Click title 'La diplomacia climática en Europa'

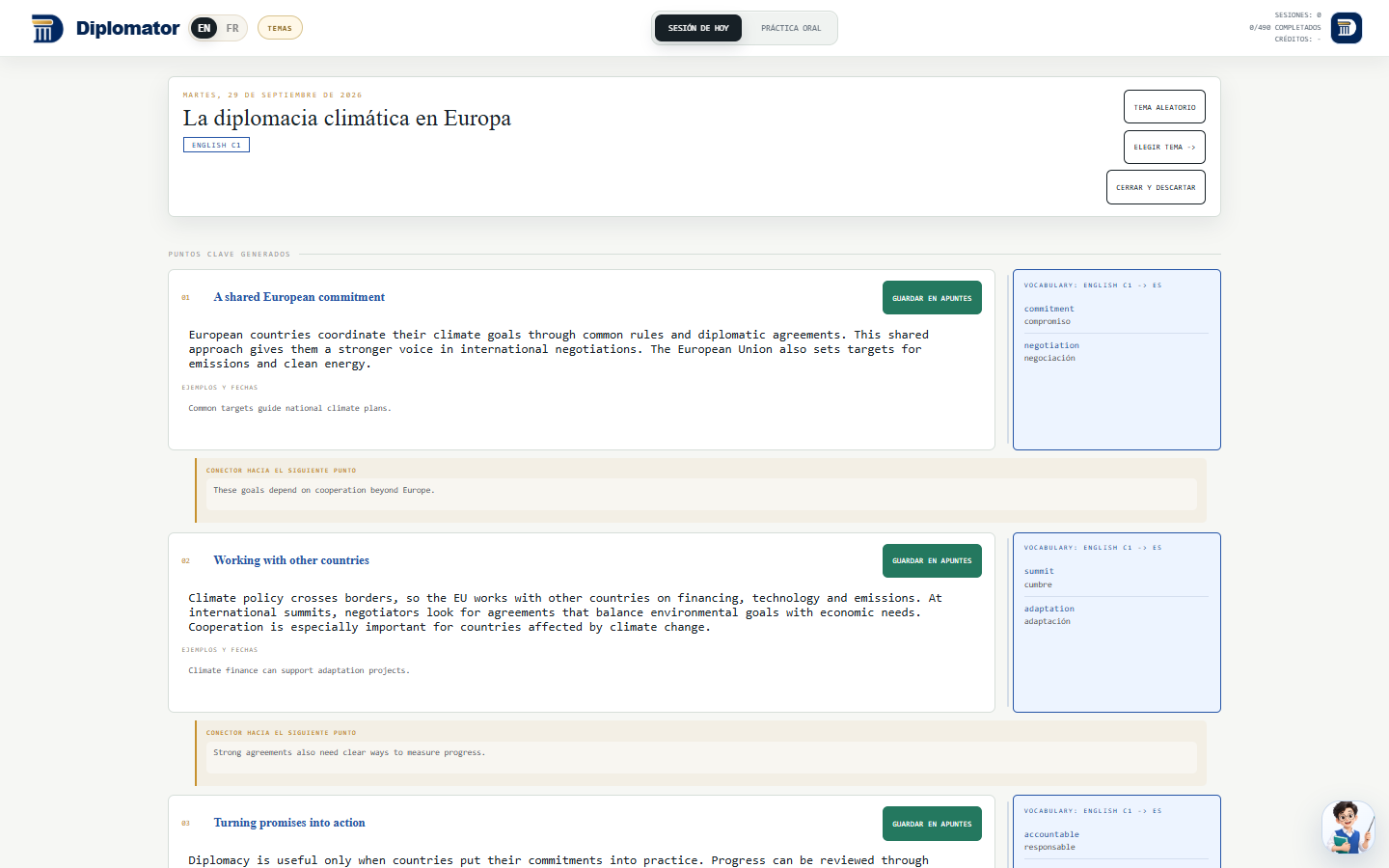pos(347,118)
